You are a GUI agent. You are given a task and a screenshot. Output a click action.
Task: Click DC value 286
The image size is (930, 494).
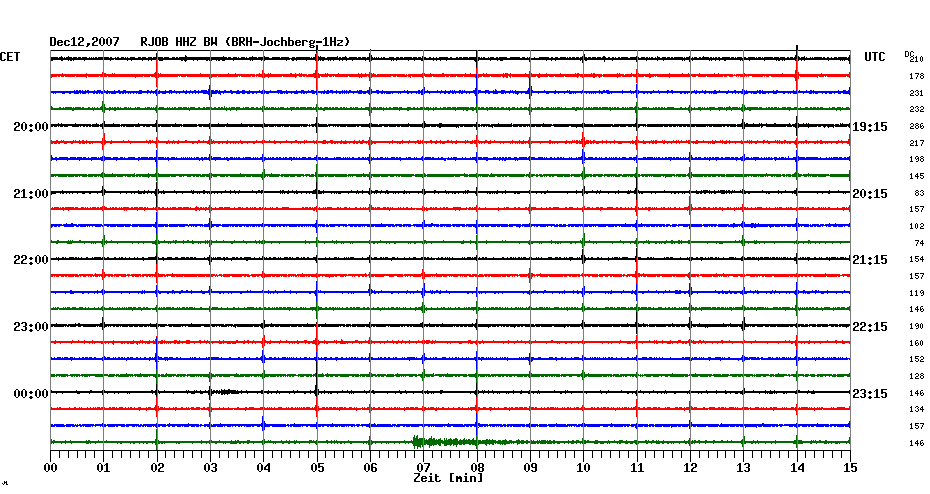tap(917, 126)
